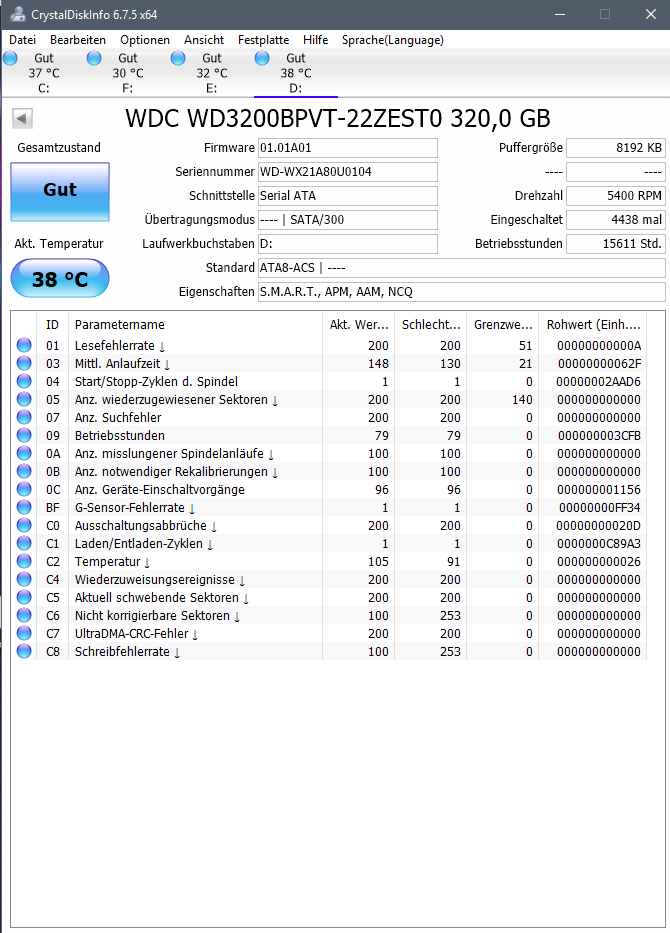
Task: Switch to drive F: tab at 30 °C
Action: point(127,73)
